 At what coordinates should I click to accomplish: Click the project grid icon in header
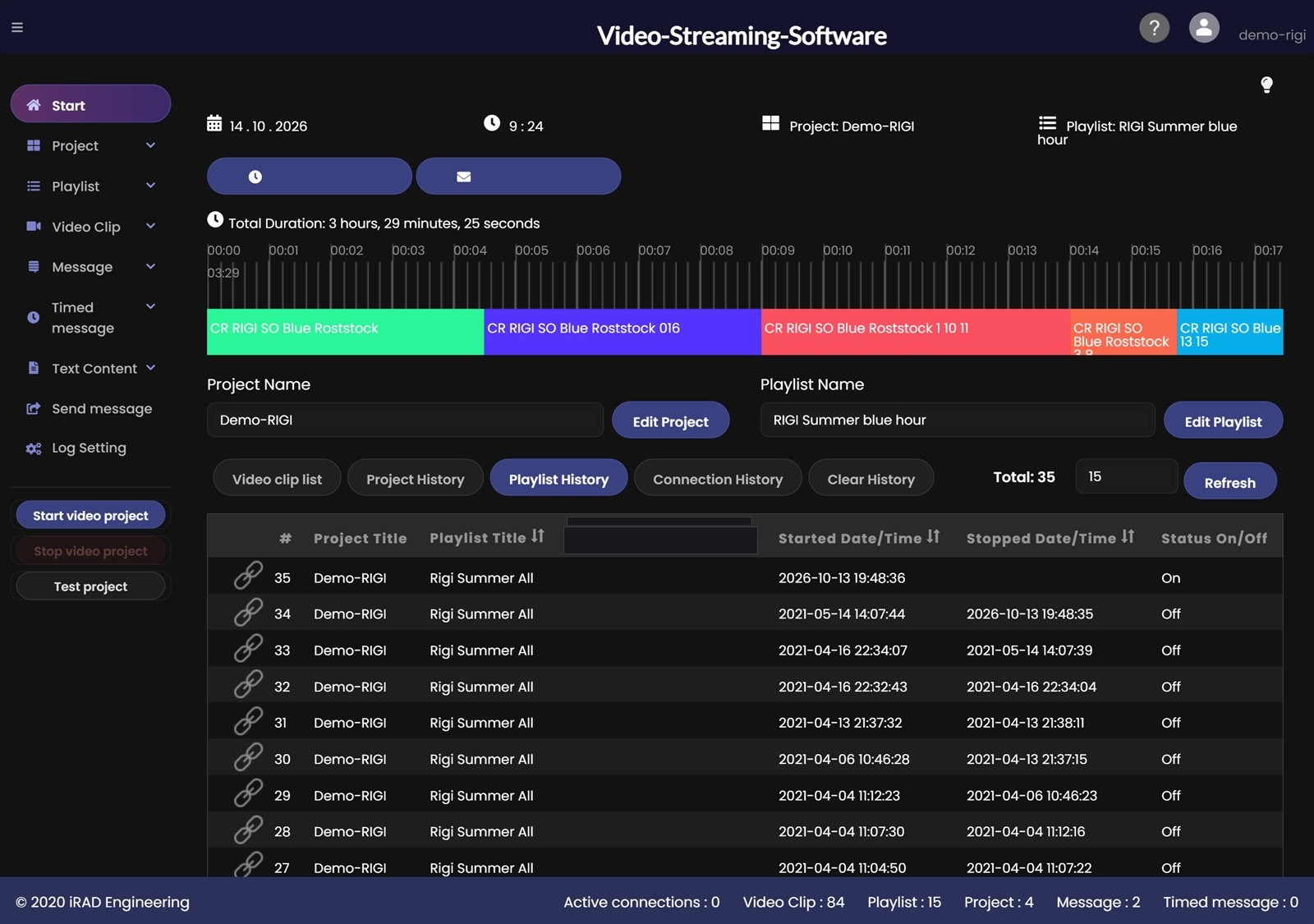[x=770, y=123]
